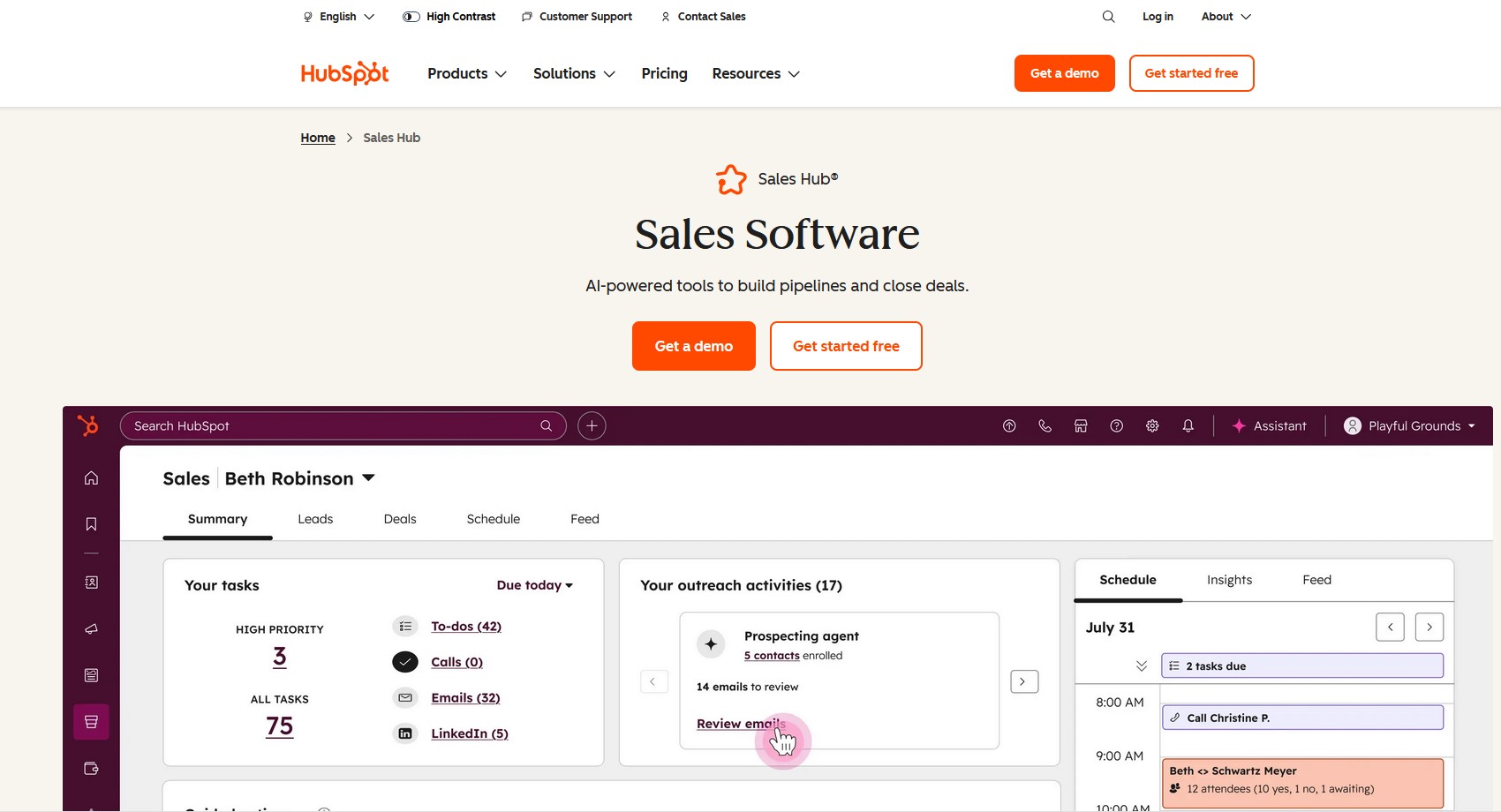Open the English language dropdown
This screenshot has width=1501, height=812.
coord(339,17)
